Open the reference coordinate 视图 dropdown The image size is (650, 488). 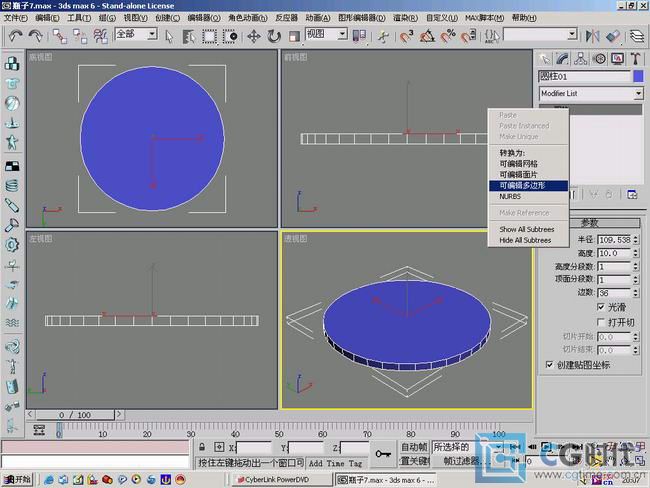click(x=342, y=34)
